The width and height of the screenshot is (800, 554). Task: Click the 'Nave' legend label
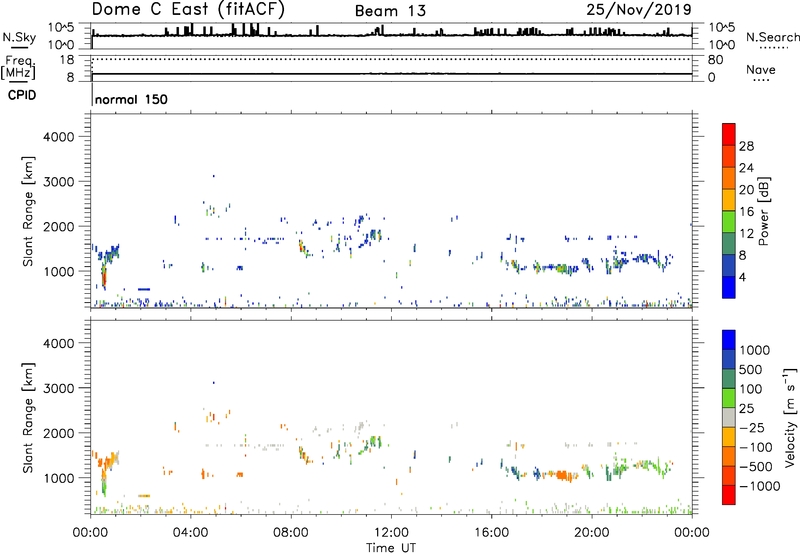(761, 69)
